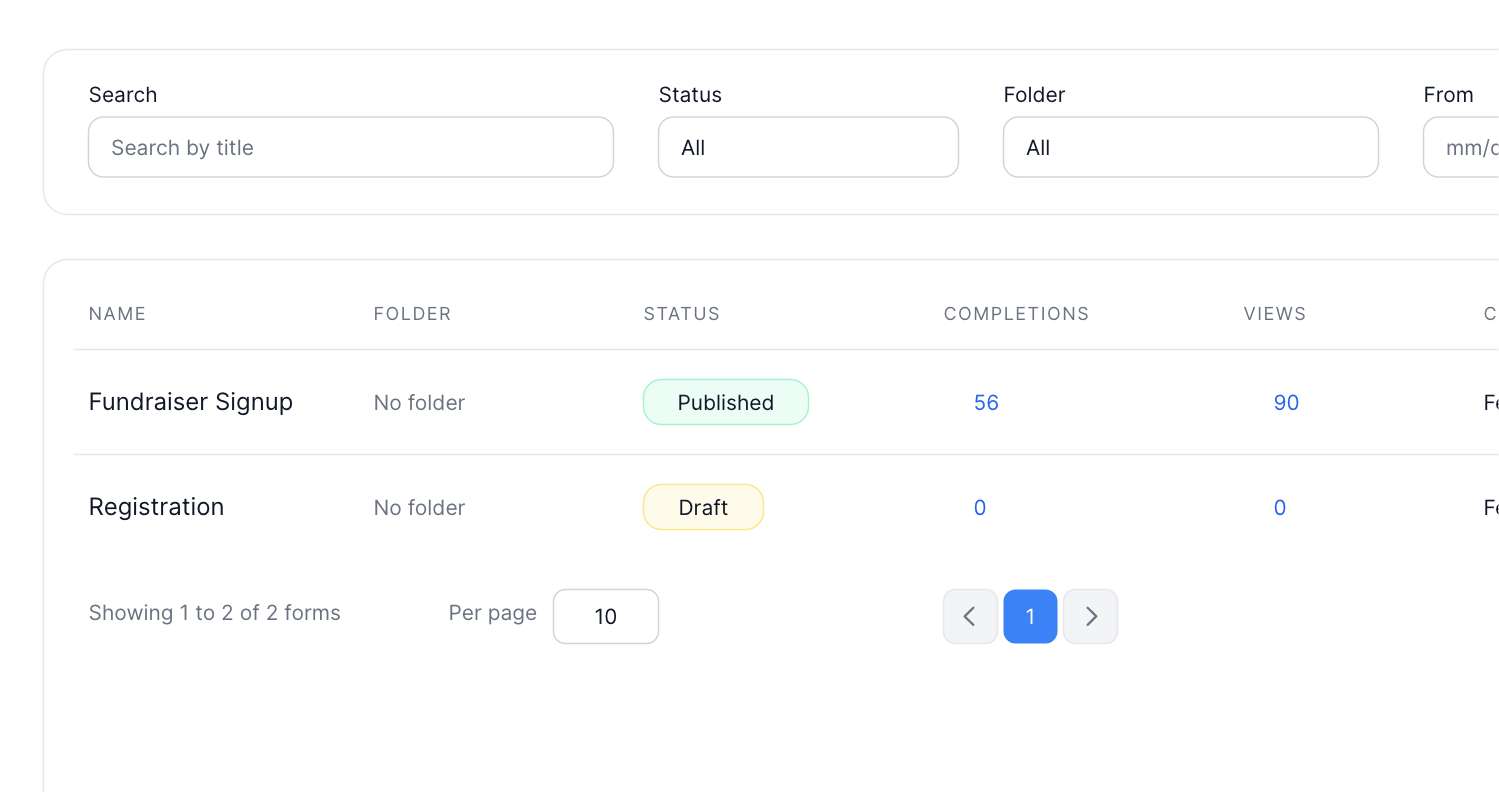Click the Per page value box
Image resolution: width=1499 pixels, height=792 pixels.
[605, 616]
